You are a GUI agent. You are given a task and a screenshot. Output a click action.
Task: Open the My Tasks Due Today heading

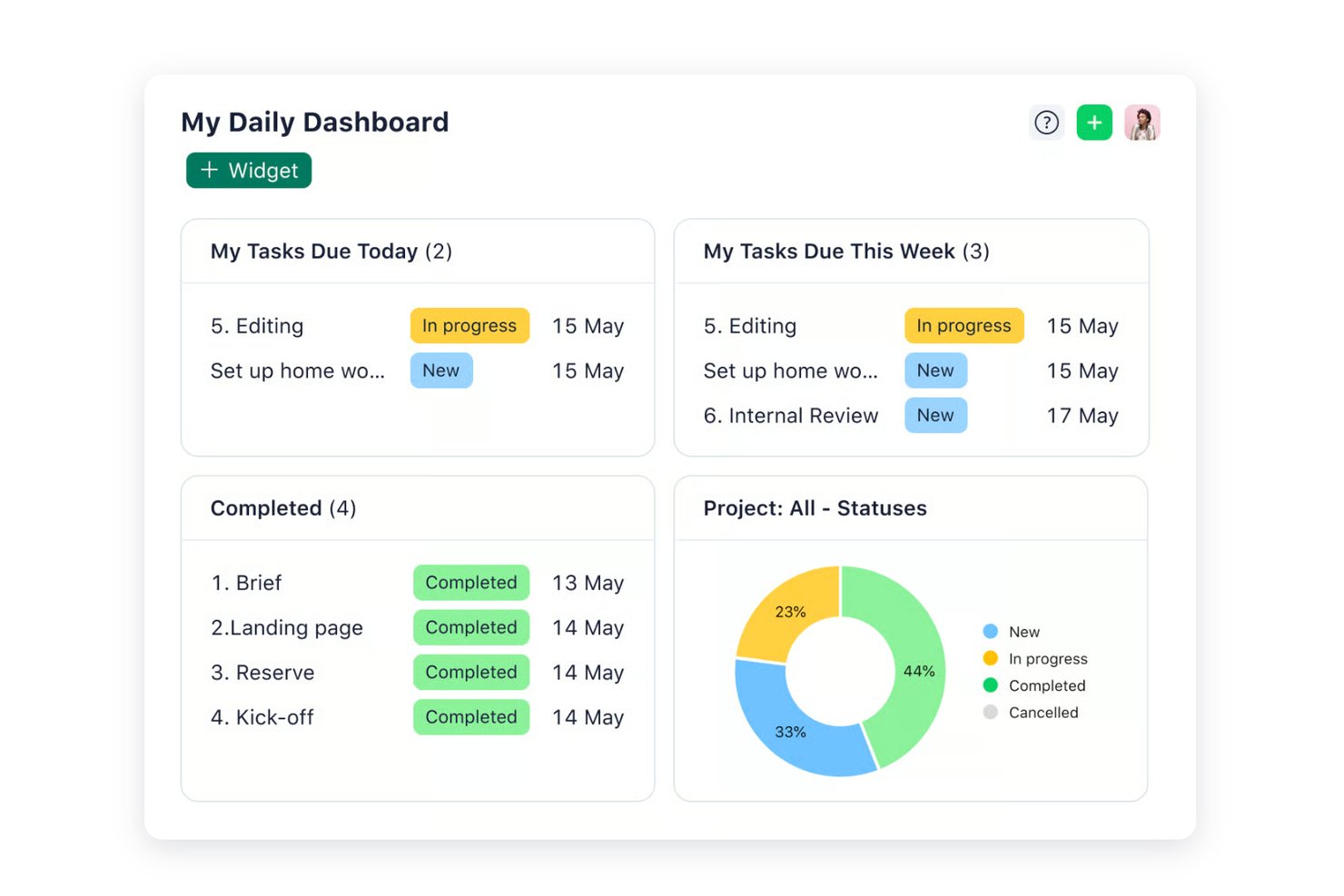pyautogui.click(x=331, y=251)
